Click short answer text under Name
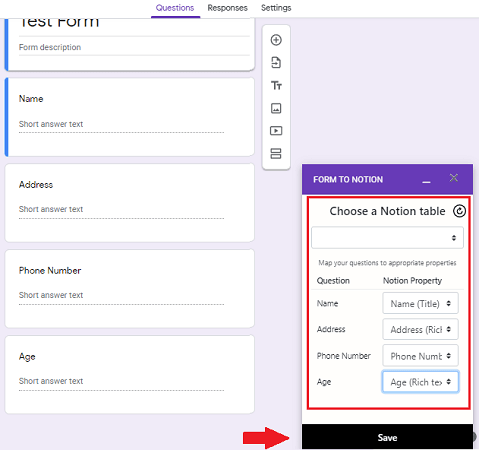Image resolution: width=479 pixels, height=450 pixels. [51, 124]
